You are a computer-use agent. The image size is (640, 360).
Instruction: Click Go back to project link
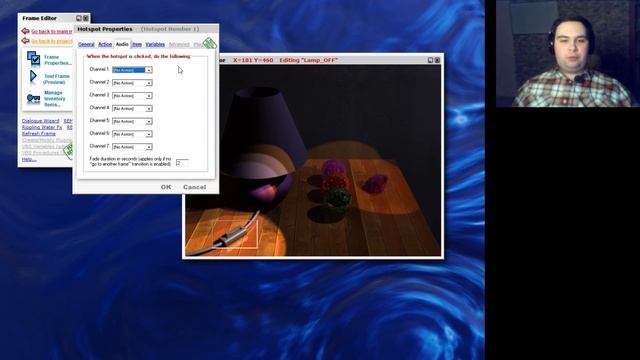click(52, 41)
